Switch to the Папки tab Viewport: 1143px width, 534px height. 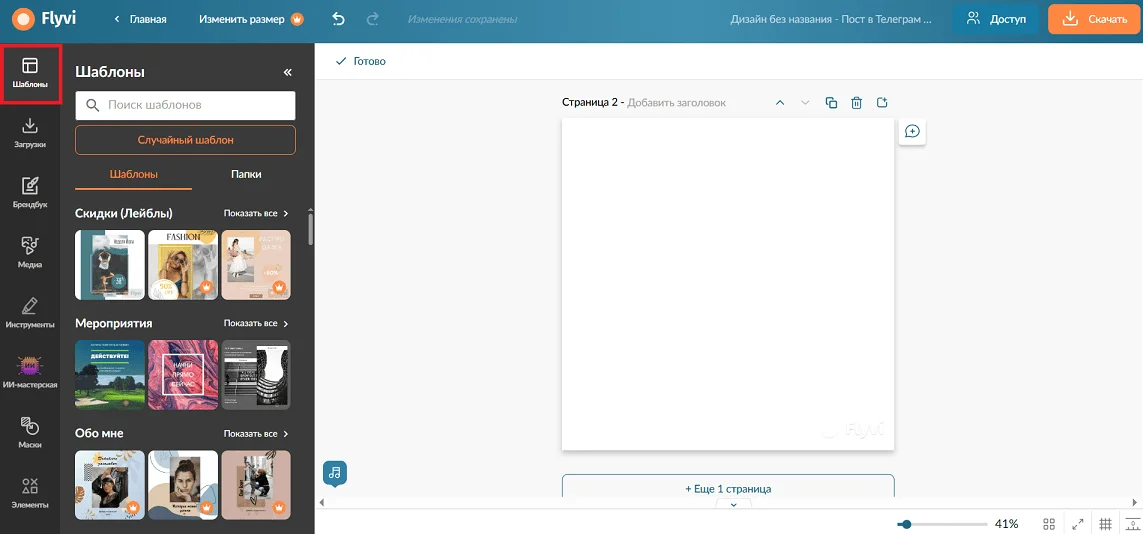click(246, 174)
